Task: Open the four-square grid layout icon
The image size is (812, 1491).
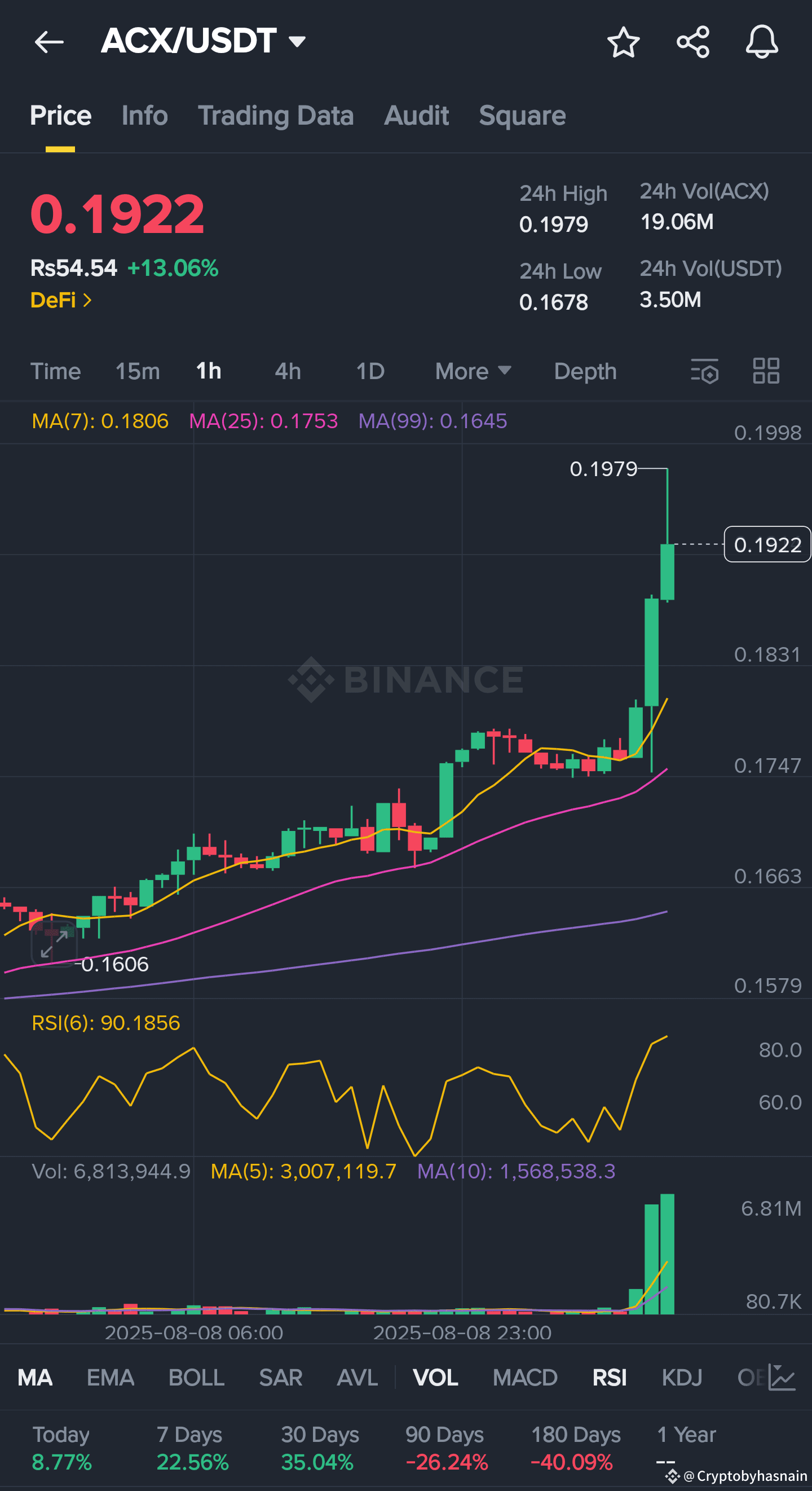Action: coord(766,371)
